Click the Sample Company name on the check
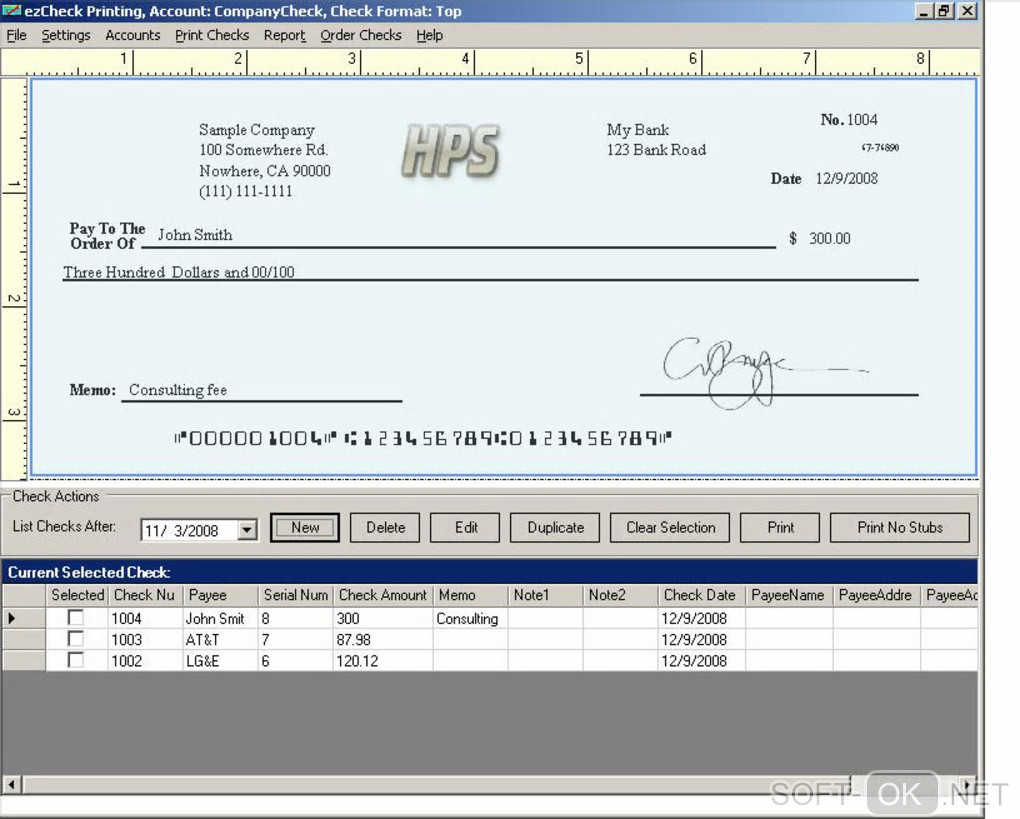Screen dimensions: 1020x819 tap(256, 129)
